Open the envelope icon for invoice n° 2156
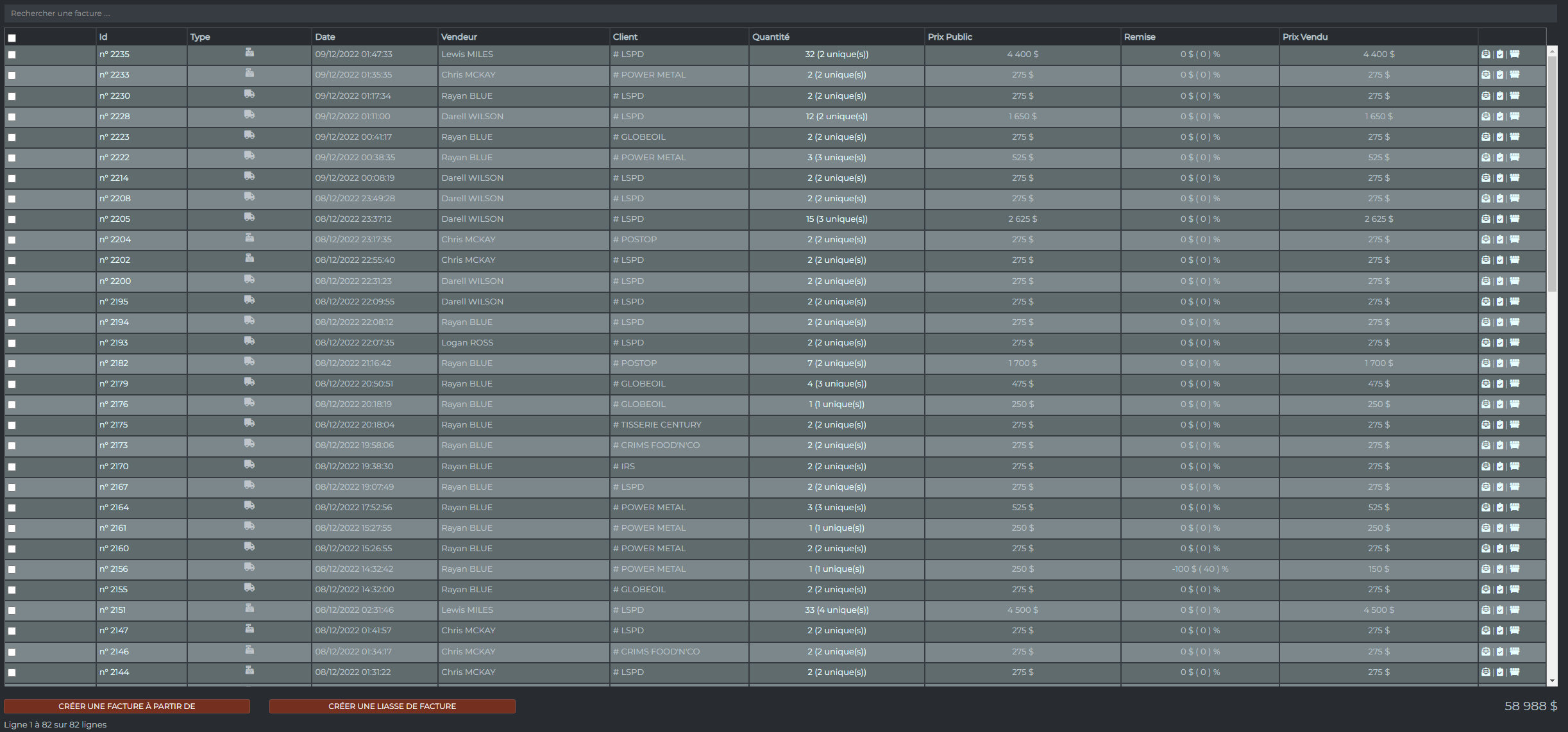This screenshot has height=732, width=1568. (1485, 569)
